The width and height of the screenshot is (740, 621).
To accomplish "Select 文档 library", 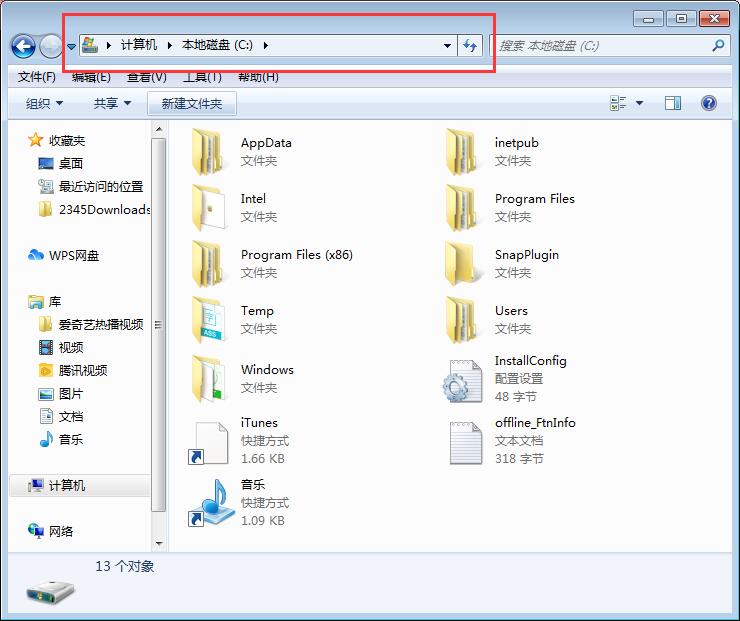I will tap(71, 416).
